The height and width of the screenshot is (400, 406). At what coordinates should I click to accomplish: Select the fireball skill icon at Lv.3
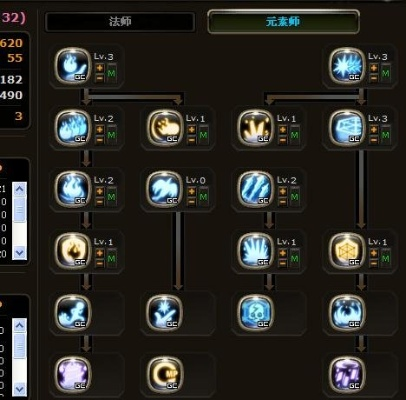(x=73, y=66)
